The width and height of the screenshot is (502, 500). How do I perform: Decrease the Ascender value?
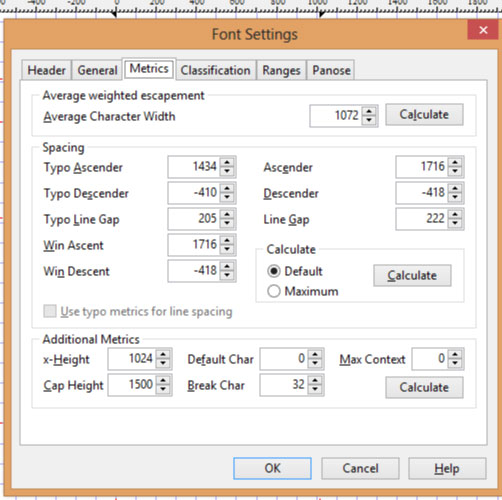[455, 171]
